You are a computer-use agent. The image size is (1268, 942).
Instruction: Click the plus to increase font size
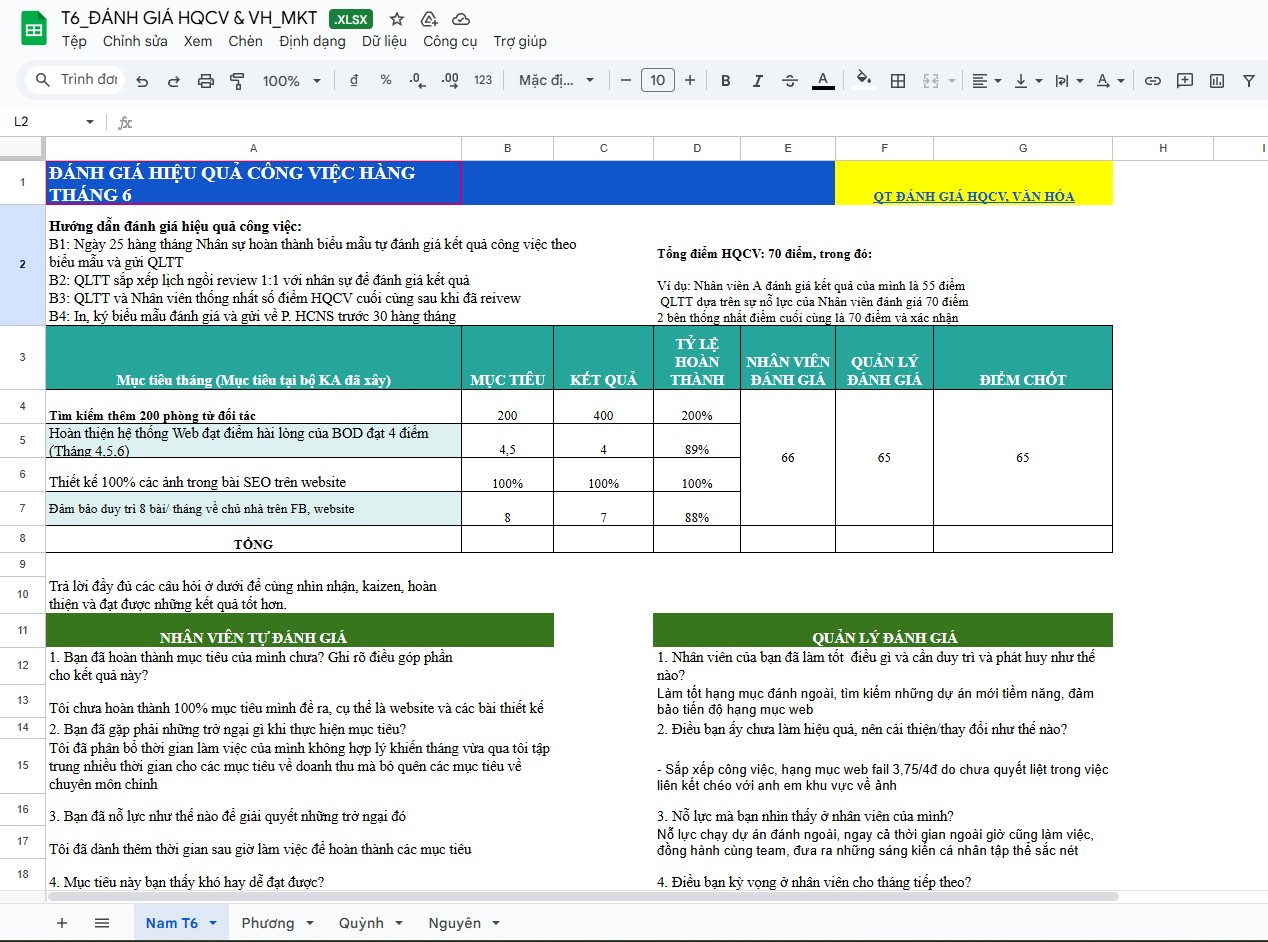689,81
